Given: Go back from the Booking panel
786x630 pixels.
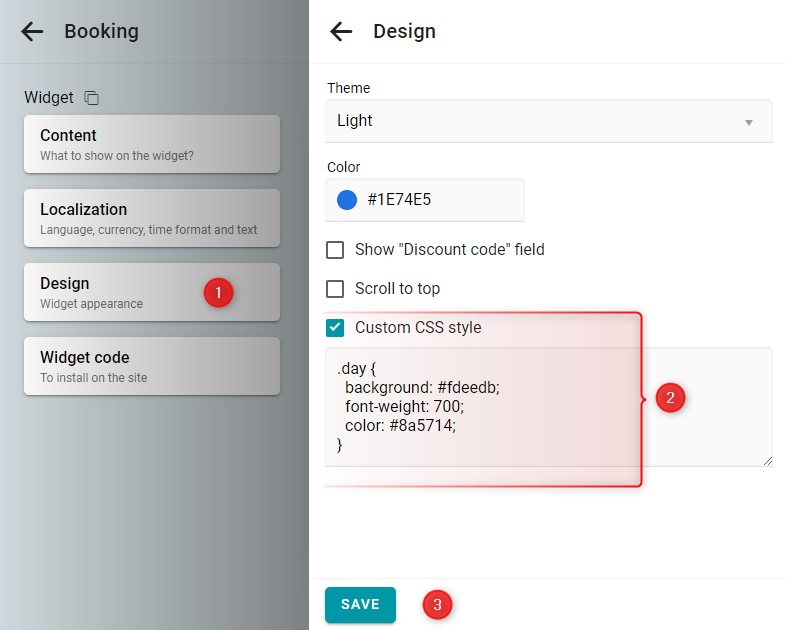Looking at the screenshot, I should (x=32, y=32).
